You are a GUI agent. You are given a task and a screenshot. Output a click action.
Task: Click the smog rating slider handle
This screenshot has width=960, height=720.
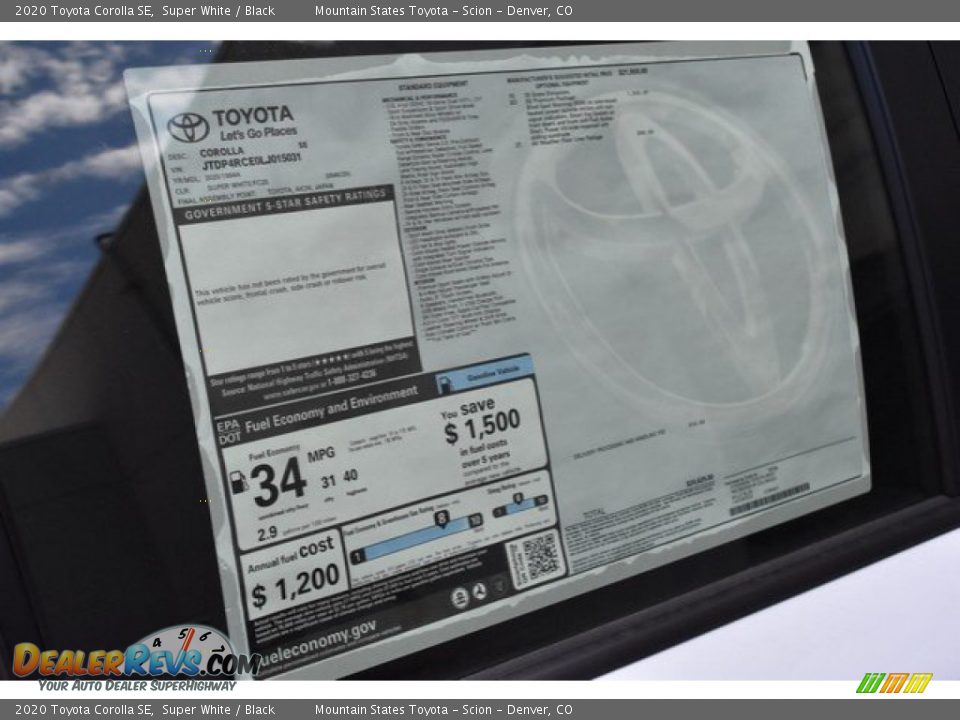[517, 498]
